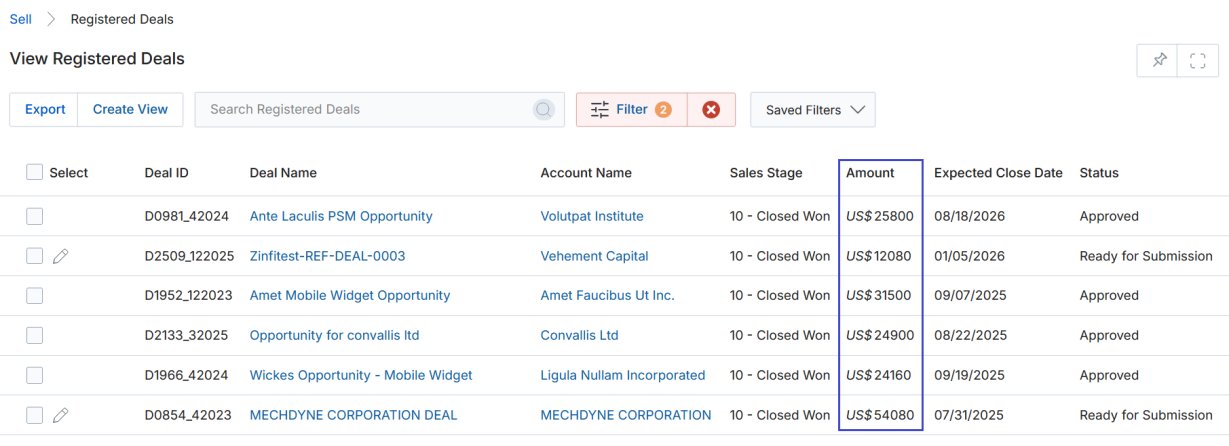Click the Export button
Screen dimensions: 1229x446
click(x=45, y=109)
